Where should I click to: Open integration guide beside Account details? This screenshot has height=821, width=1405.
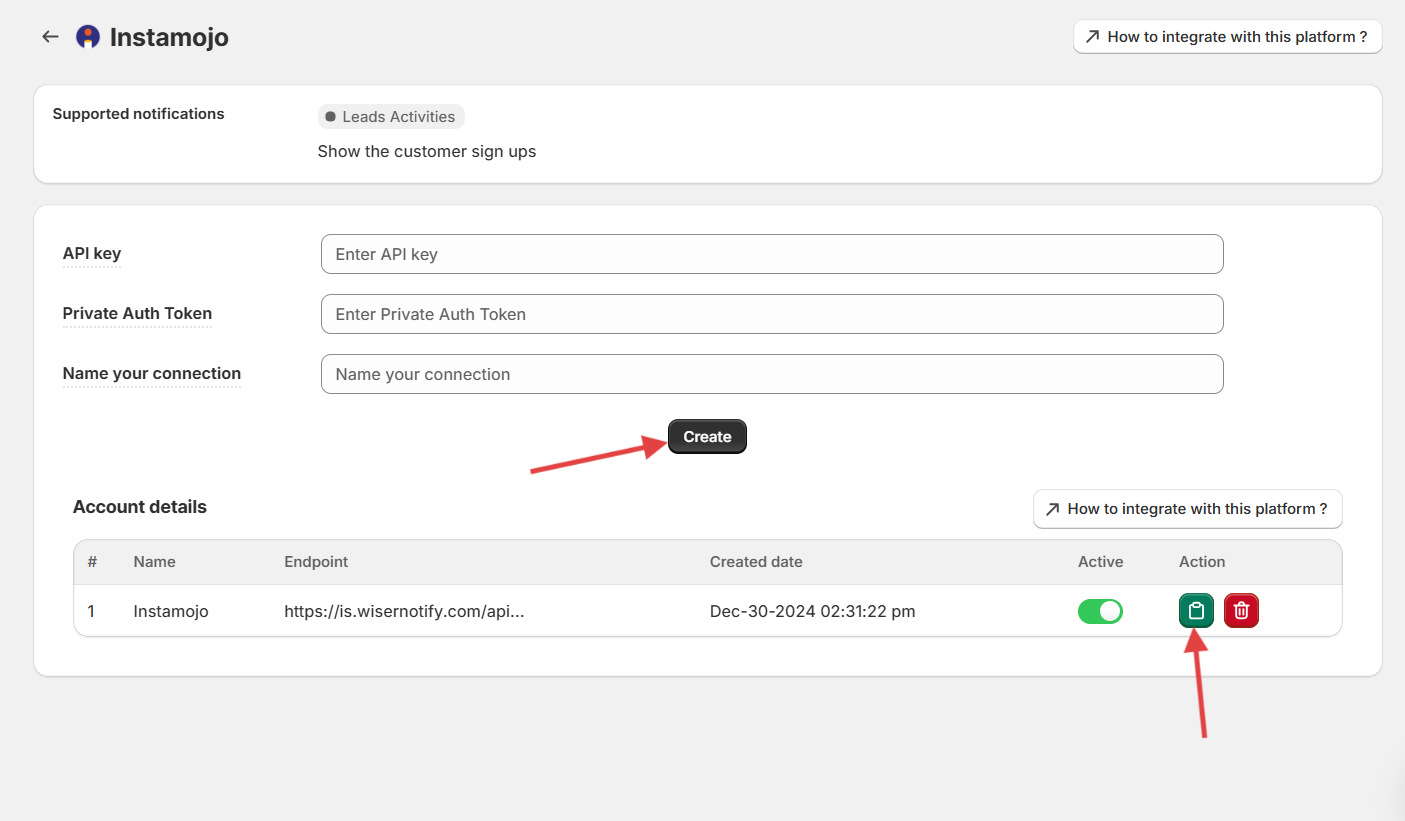point(1187,509)
